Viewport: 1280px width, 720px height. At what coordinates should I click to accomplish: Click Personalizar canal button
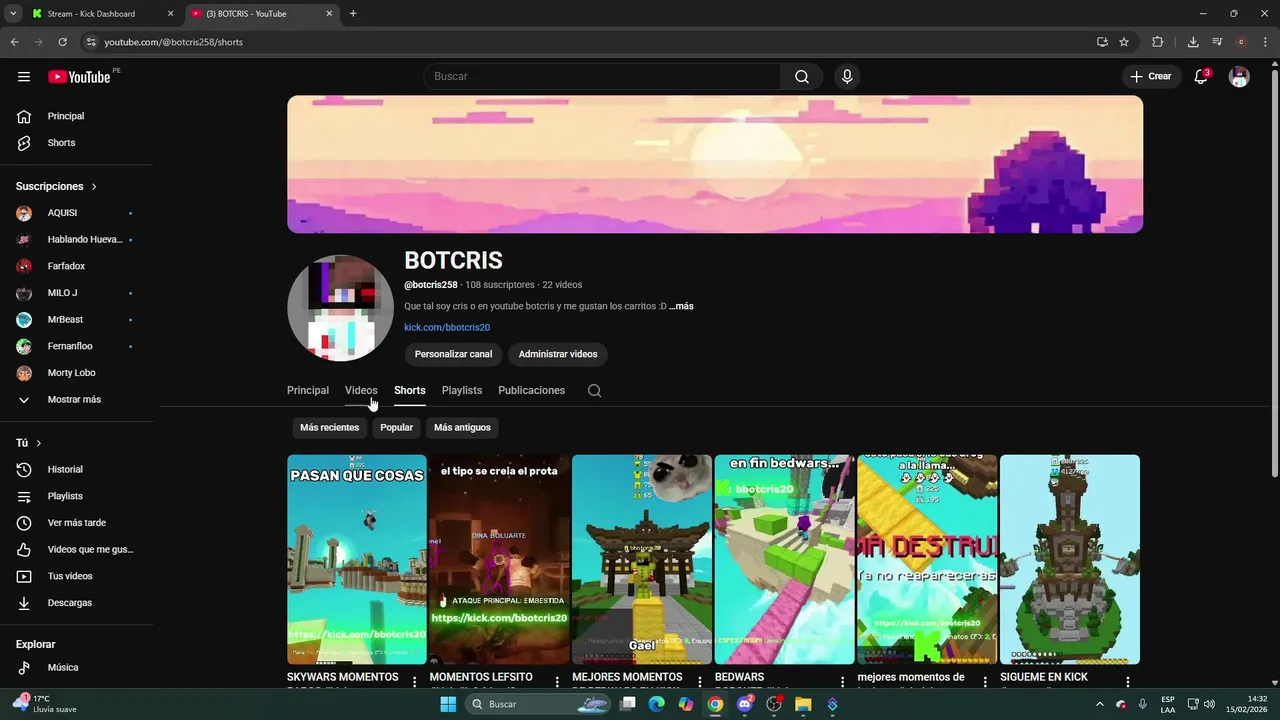[x=454, y=354]
